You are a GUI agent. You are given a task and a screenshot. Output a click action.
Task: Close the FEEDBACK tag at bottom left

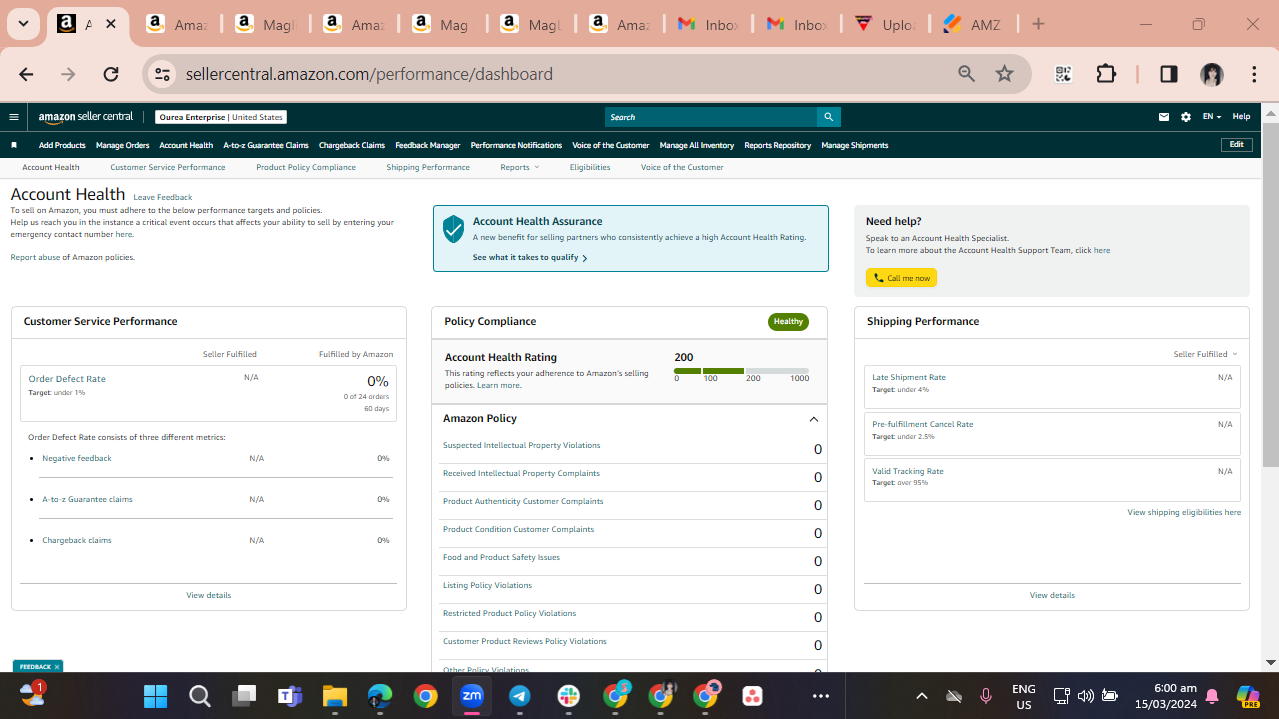coord(57,667)
